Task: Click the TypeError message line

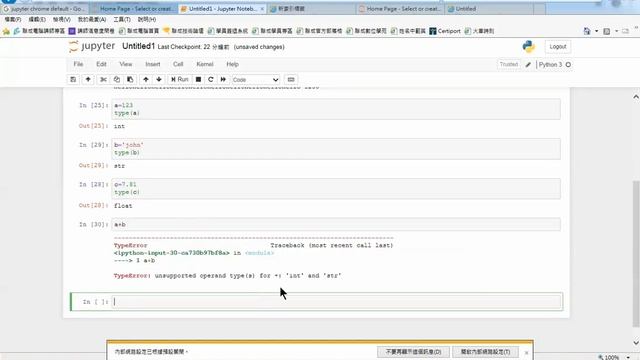Action: pyautogui.click(x=227, y=276)
